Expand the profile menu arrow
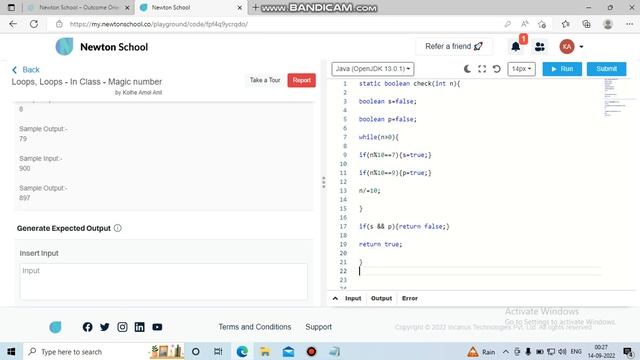640x360 pixels. point(581,47)
